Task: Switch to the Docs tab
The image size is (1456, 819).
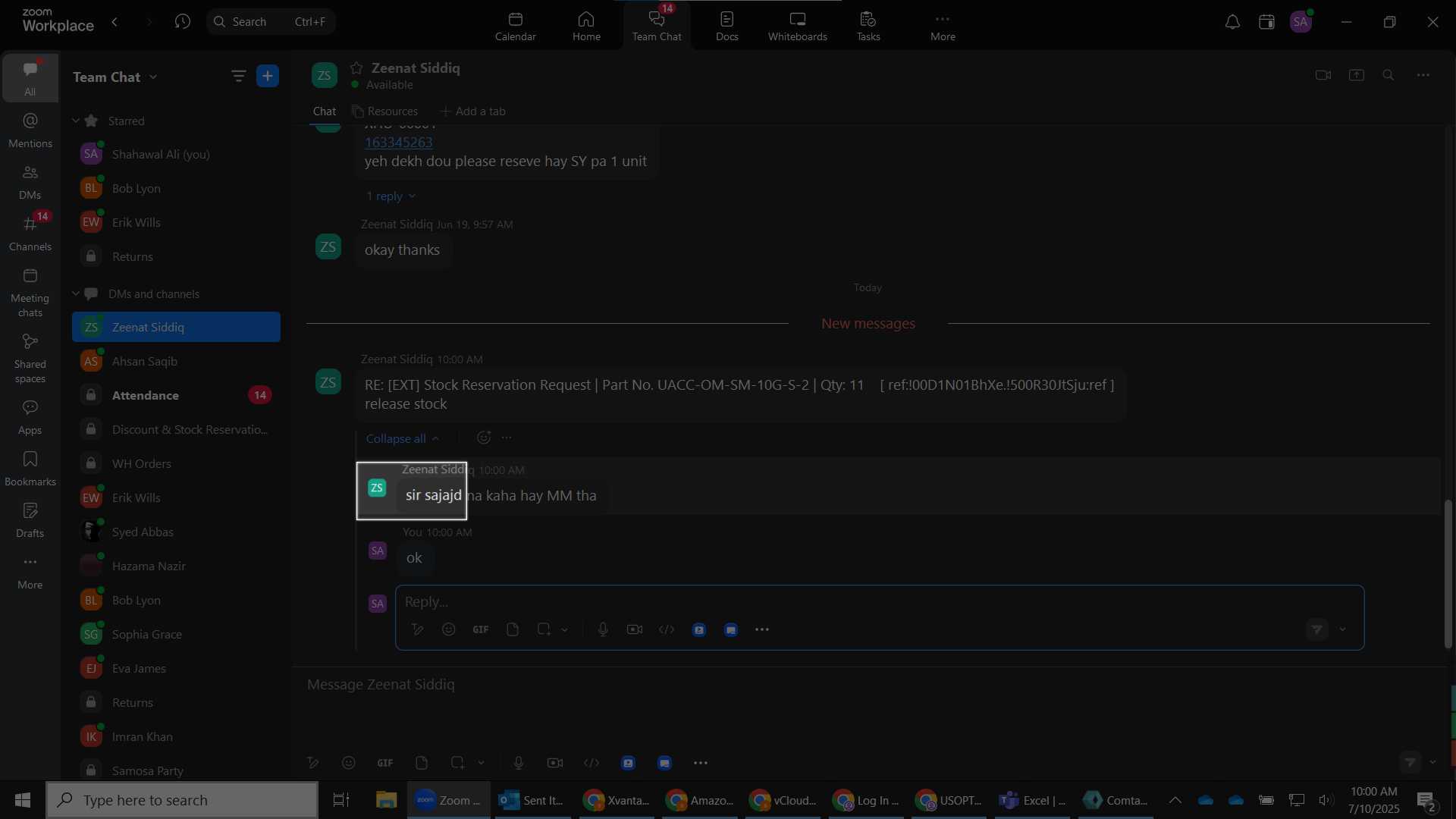Action: point(726,26)
